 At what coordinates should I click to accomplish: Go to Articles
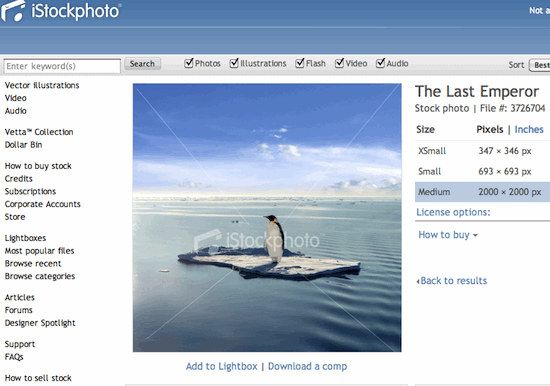point(20,298)
